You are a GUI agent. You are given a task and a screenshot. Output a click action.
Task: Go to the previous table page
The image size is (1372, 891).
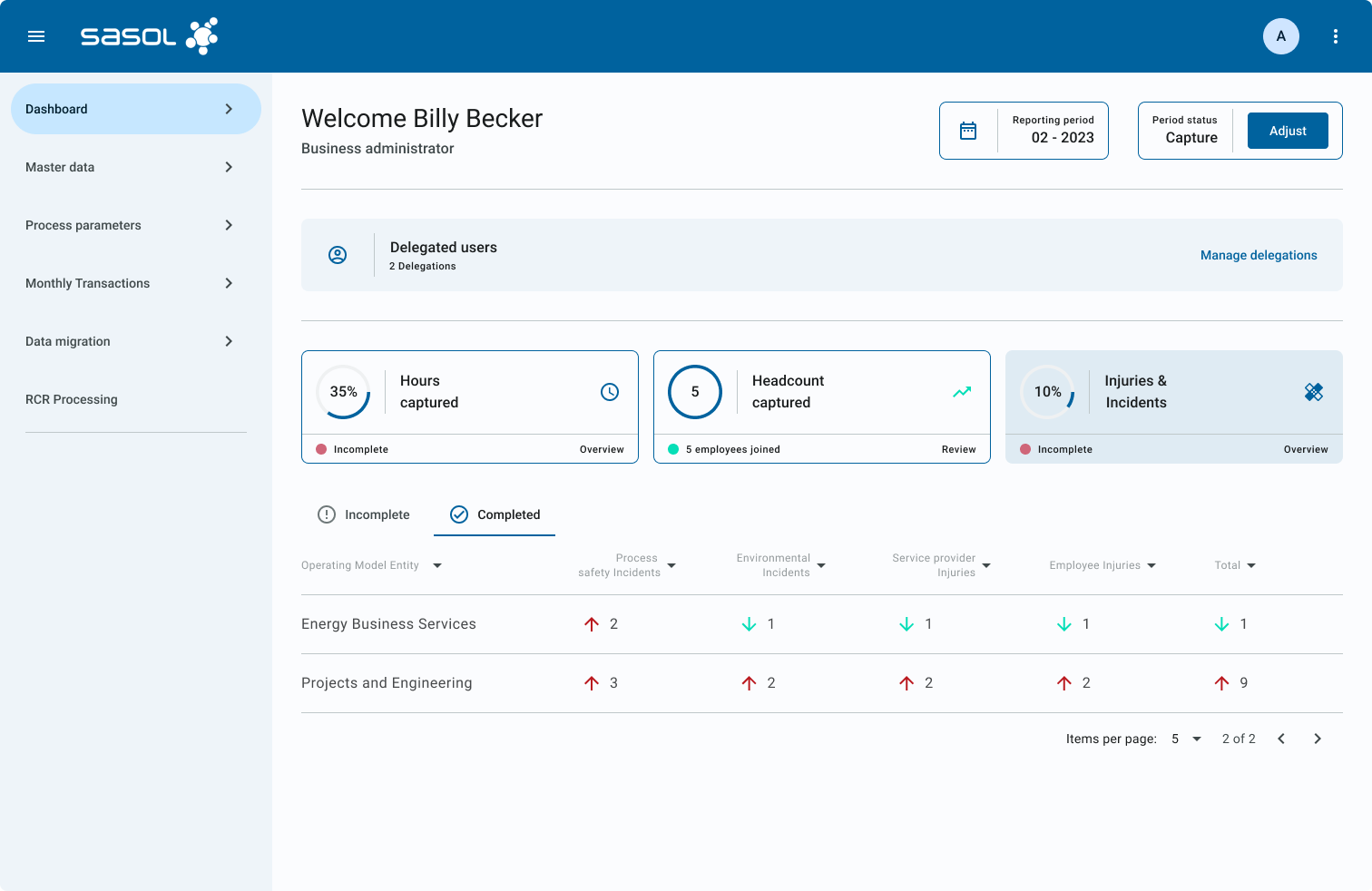(1281, 739)
